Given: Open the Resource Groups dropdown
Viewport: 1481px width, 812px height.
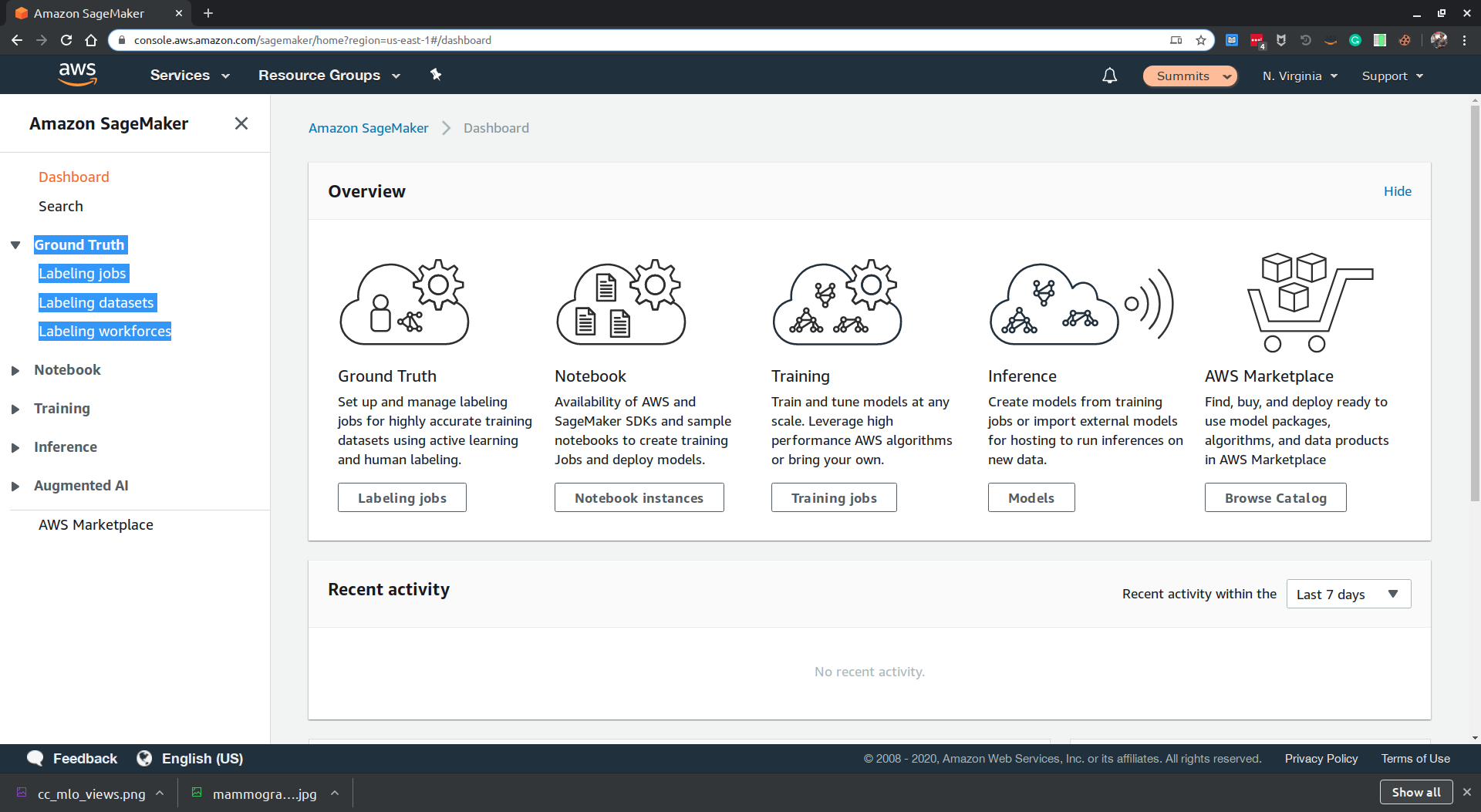Looking at the screenshot, I should [329, 75].
